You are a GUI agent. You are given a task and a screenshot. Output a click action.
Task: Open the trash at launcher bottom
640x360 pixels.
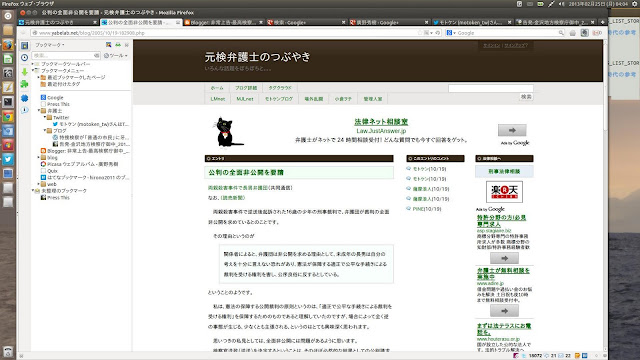pyautogui.click(x=8, y=351)
